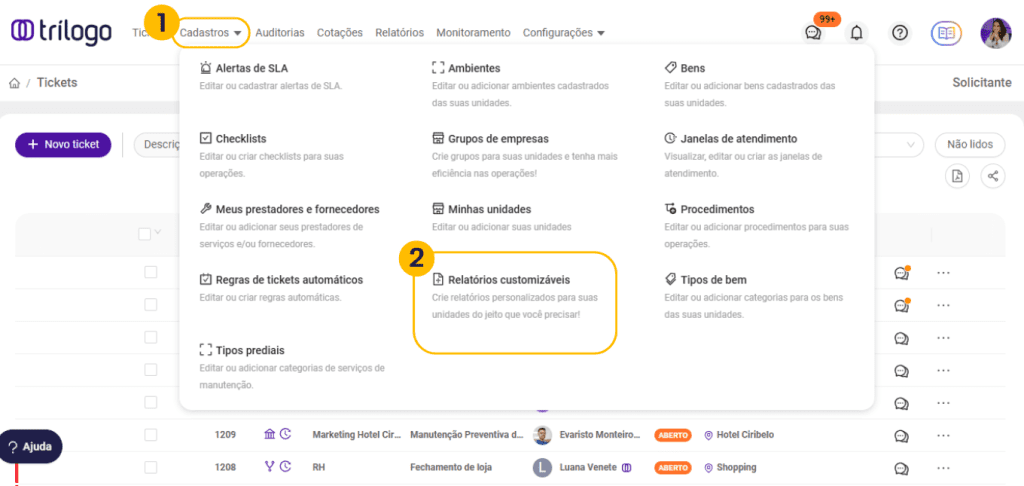Open the chat messages icon with 99+ badge
Screen dimensions: 1024x486
pyautogui.click(x=813, y=33)
